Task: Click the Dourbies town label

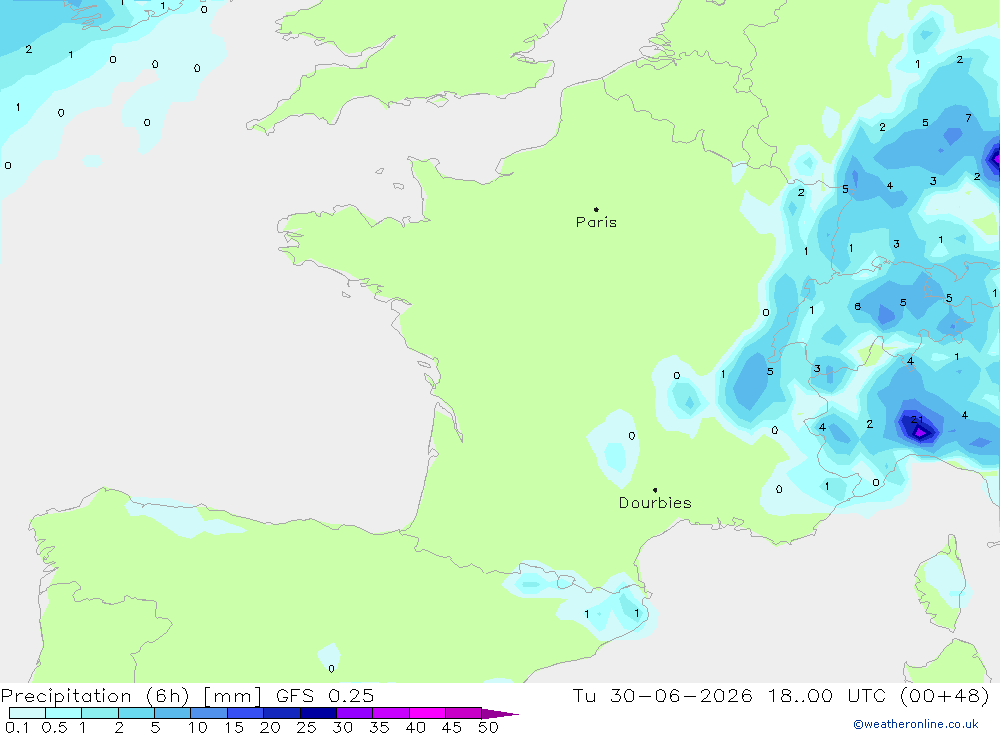Action: point(655,503)
